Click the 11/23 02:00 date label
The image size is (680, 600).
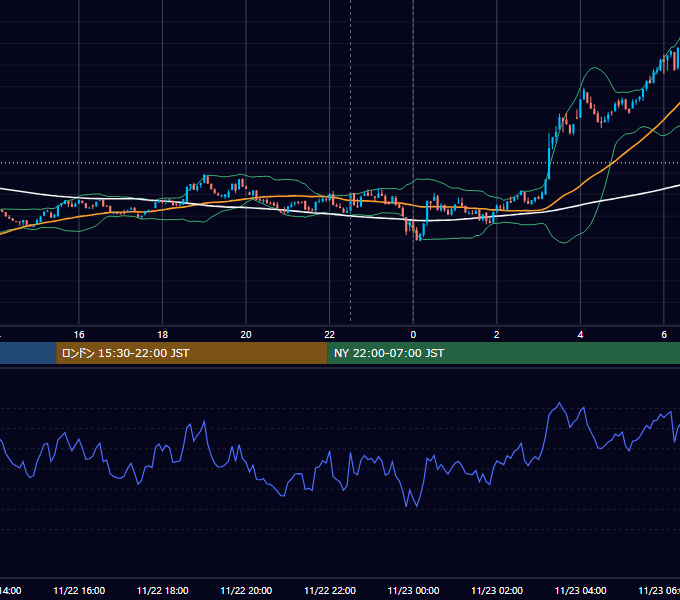(x=497, y=591)
